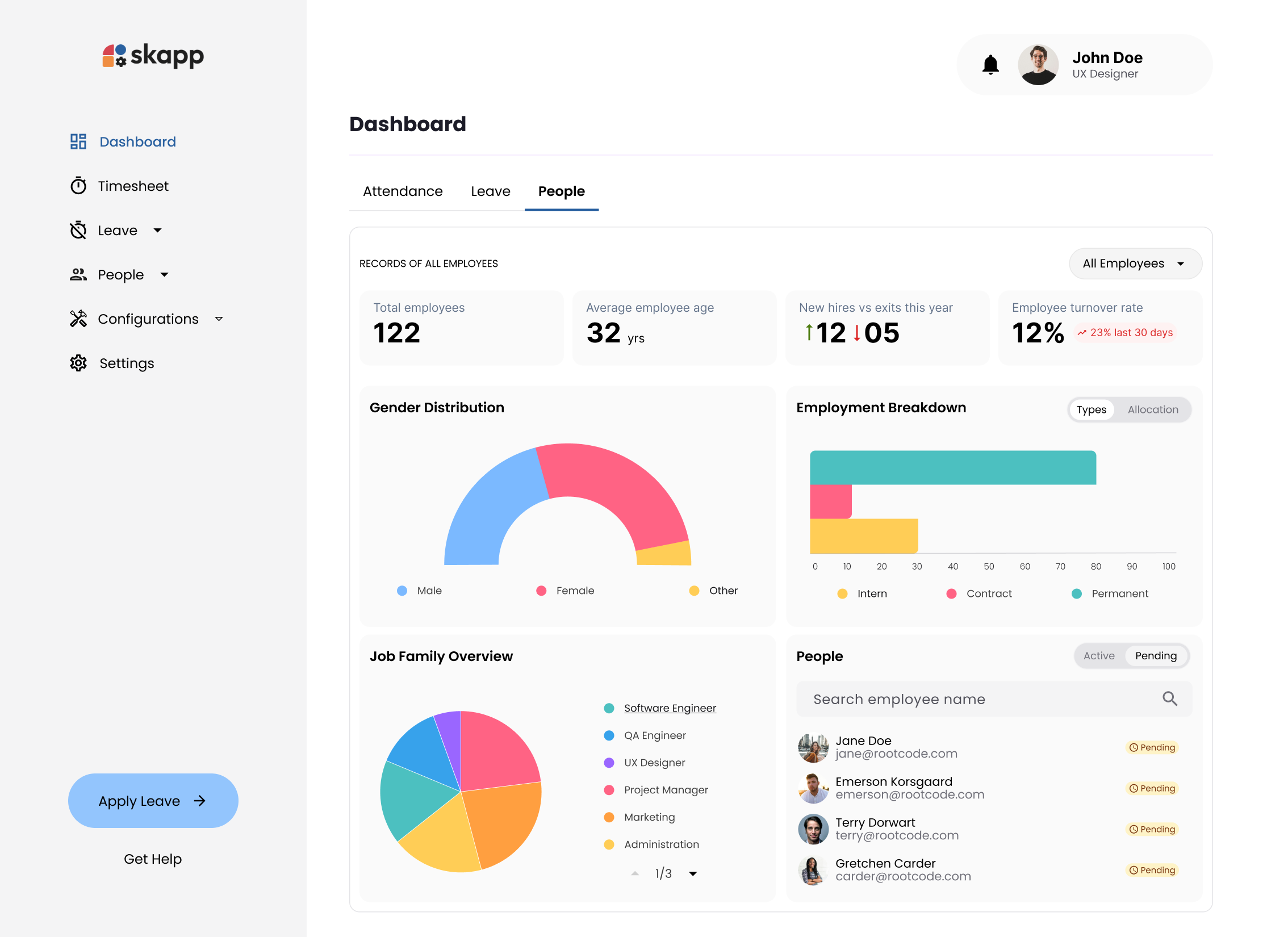Select the Timesheet icon in the sidebar
Screen dimensions: 1288x937
pyautogui.click(x=78, y=186)
